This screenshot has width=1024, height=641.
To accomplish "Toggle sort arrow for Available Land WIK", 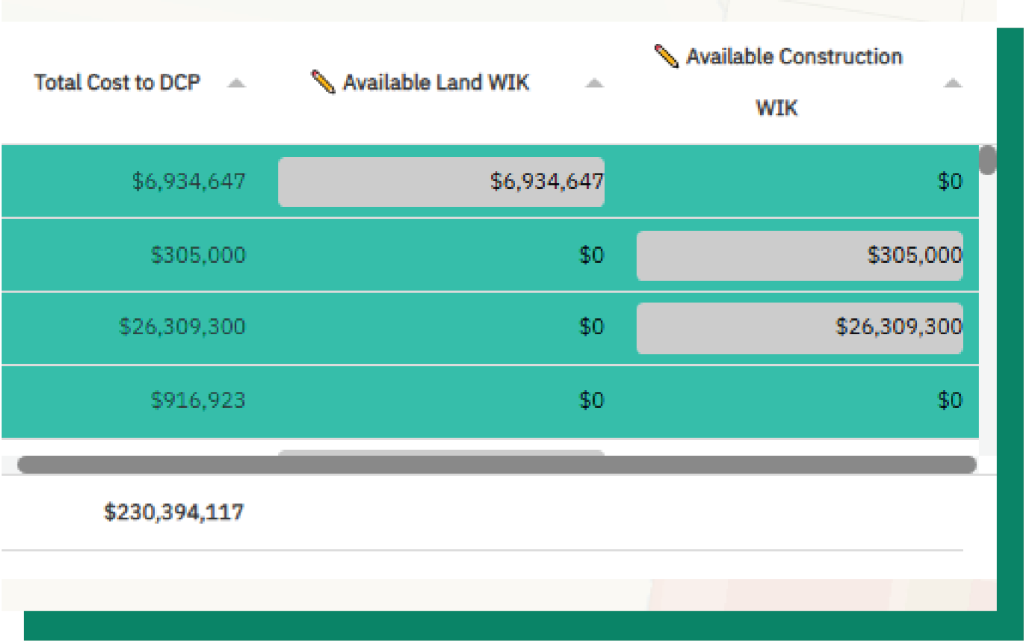I will [x=594, y=84].
